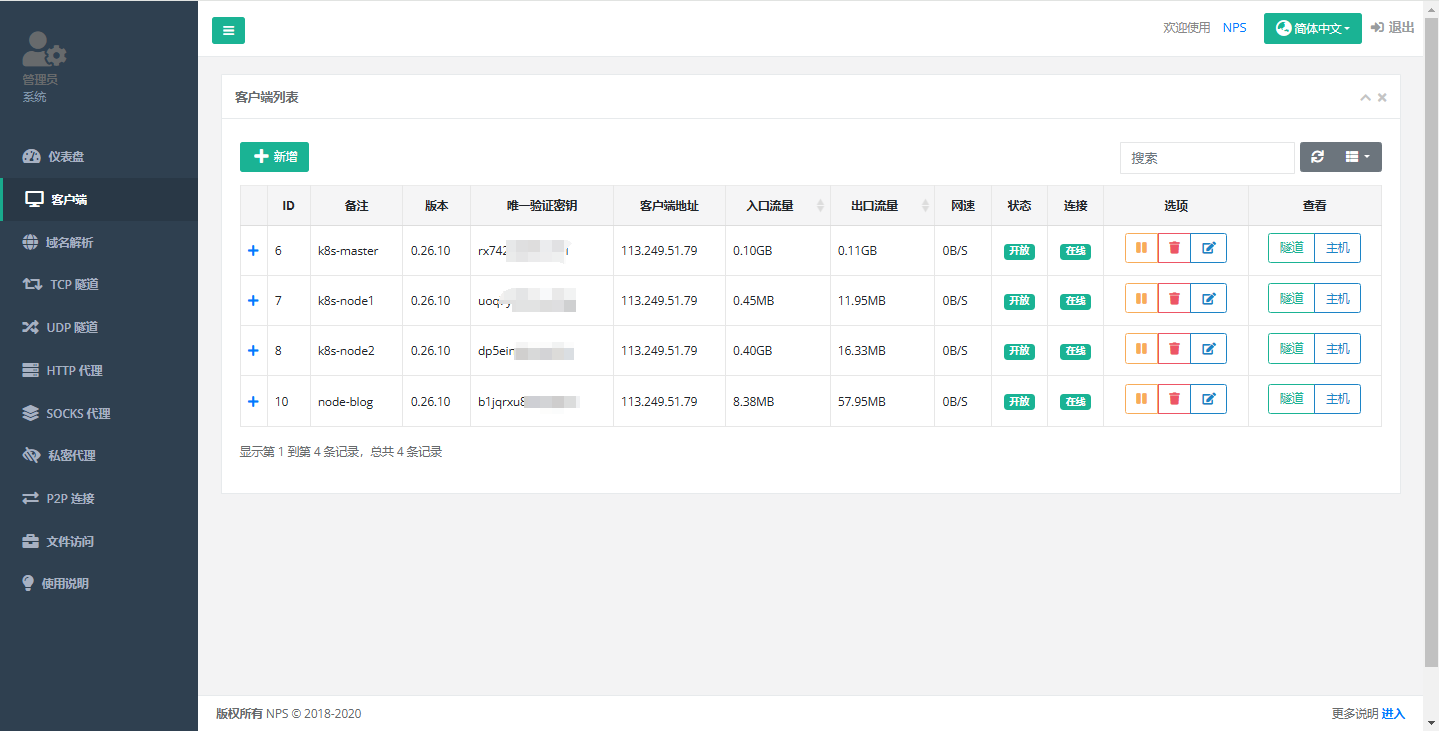Go to 域名解析 in sidebar
Image resolution: width=1439 pixels, height=731 pixels.
(69, 242)
